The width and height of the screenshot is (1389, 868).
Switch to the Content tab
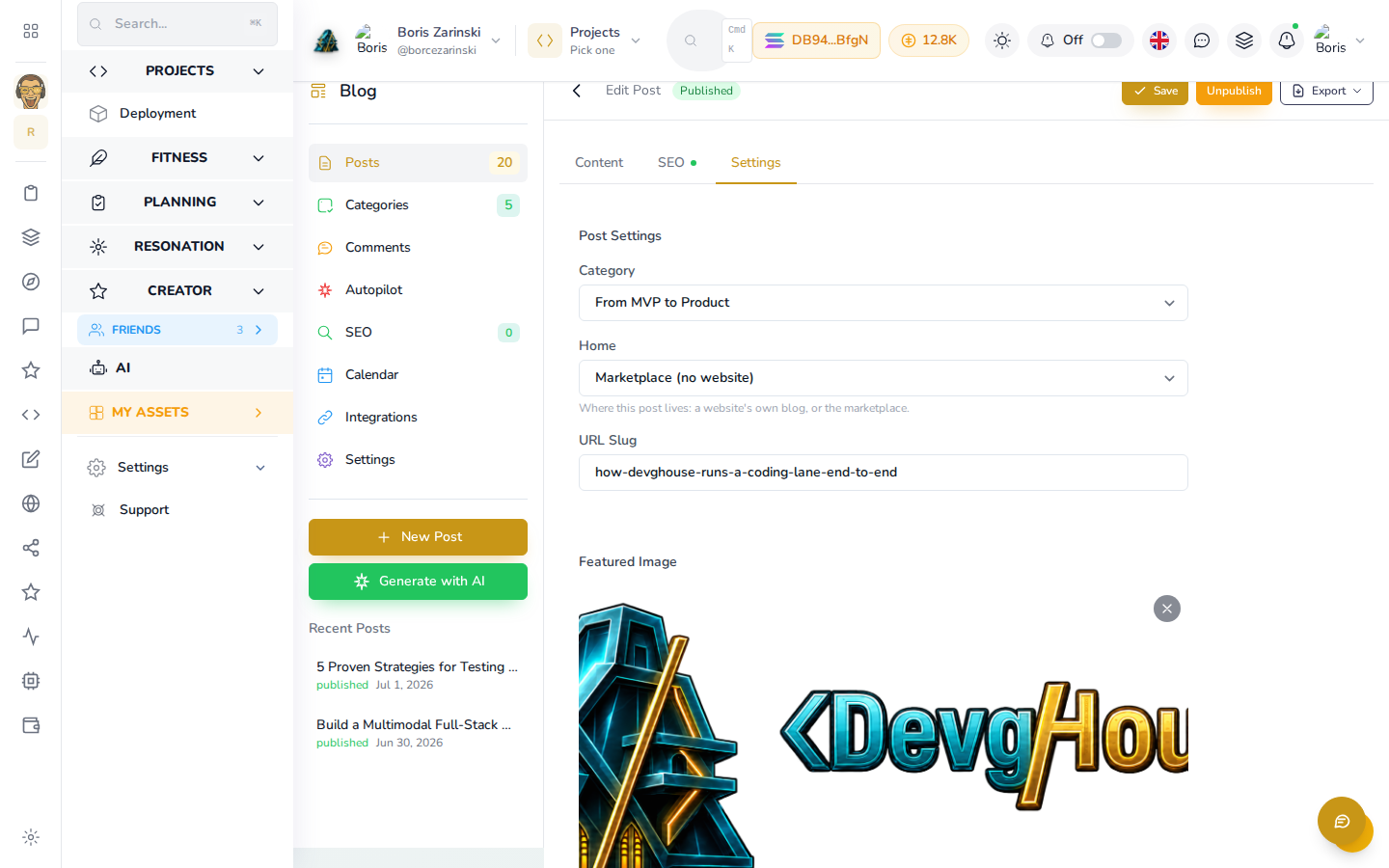[x=599, y=163]
